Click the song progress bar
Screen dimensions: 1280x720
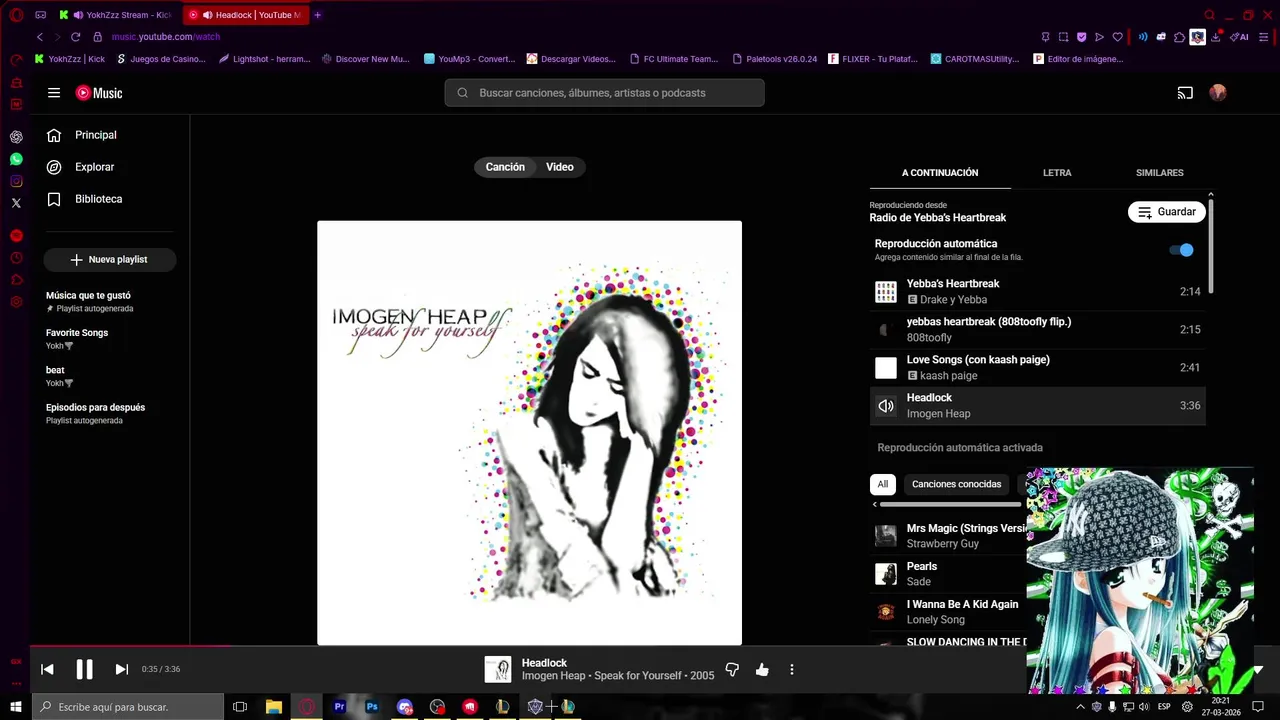(x=528, y=646)
